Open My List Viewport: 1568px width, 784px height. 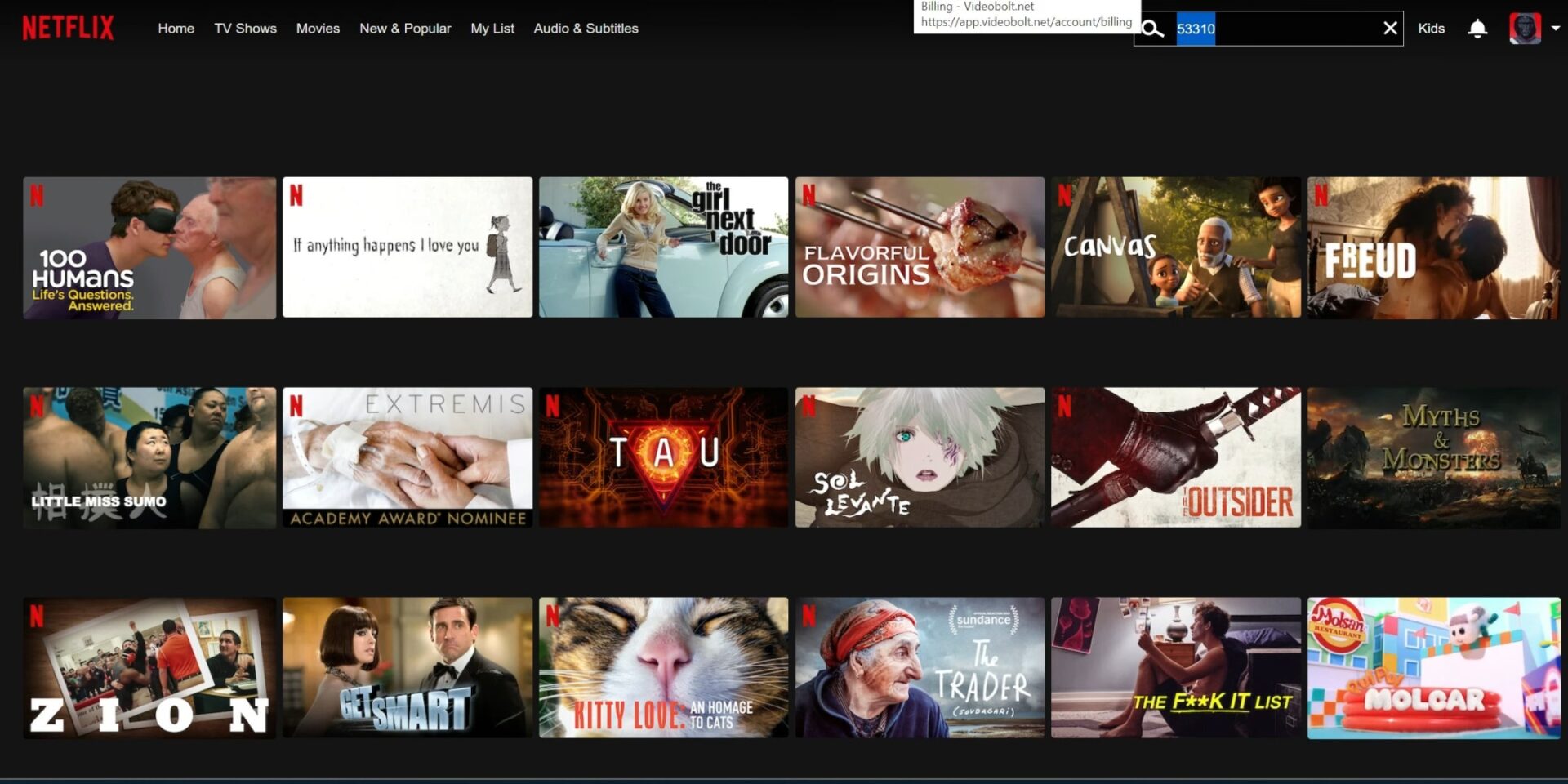(x=492, y=28)
